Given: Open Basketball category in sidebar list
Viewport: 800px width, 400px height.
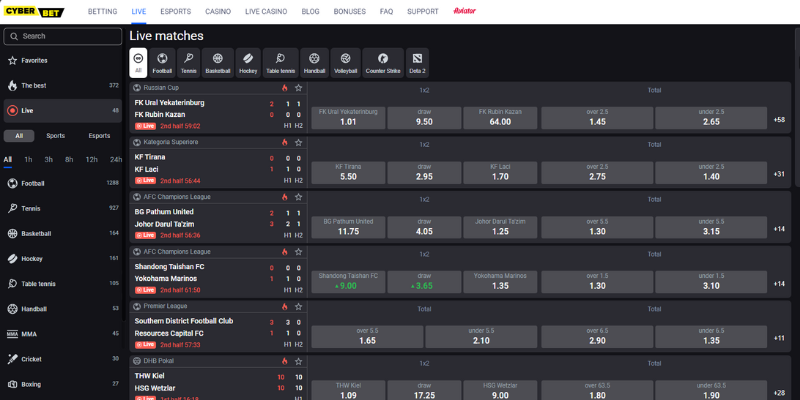Looking at the screenshot, I should coord(63,233).
